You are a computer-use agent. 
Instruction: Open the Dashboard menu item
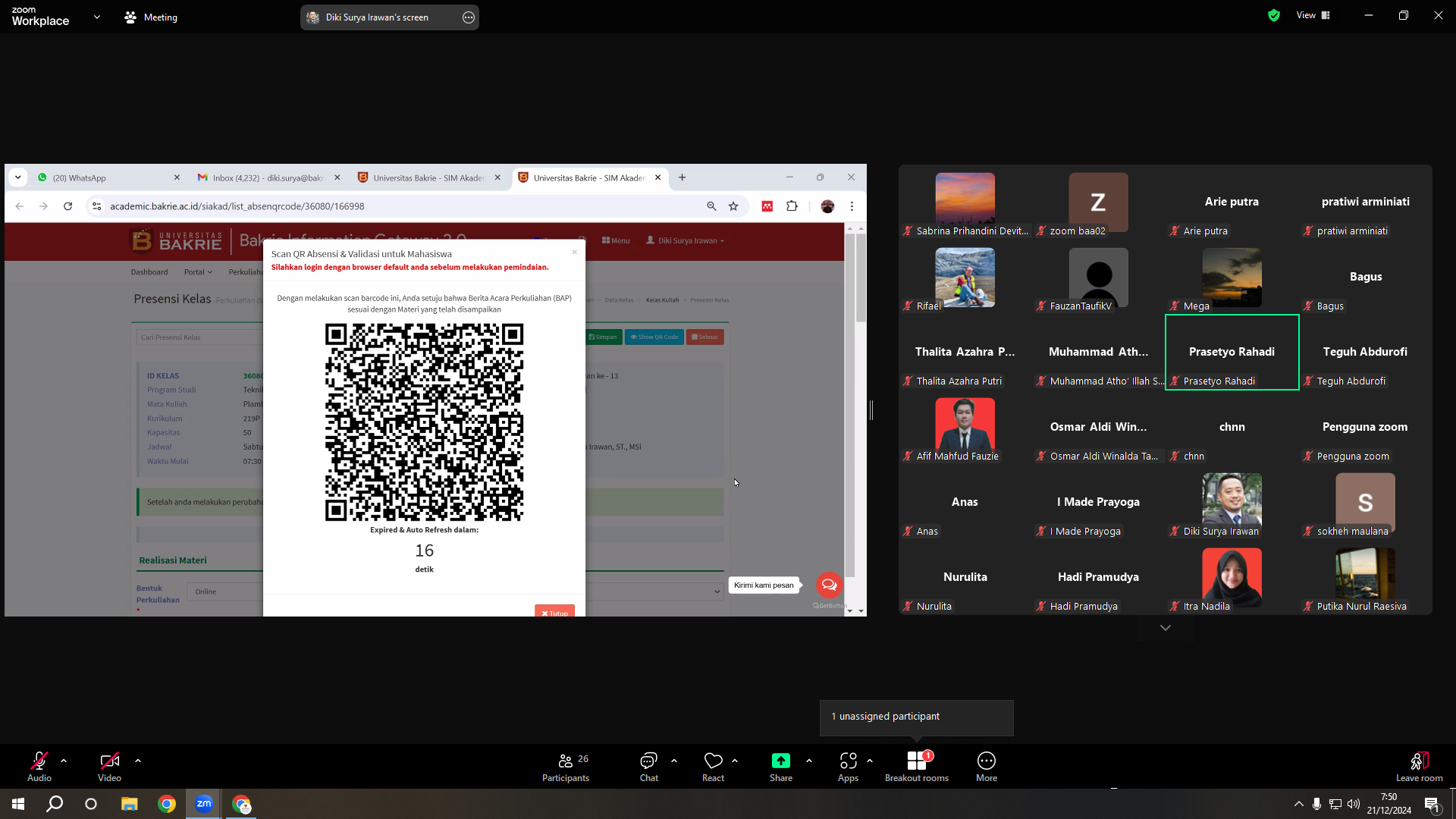coord(149,271)
